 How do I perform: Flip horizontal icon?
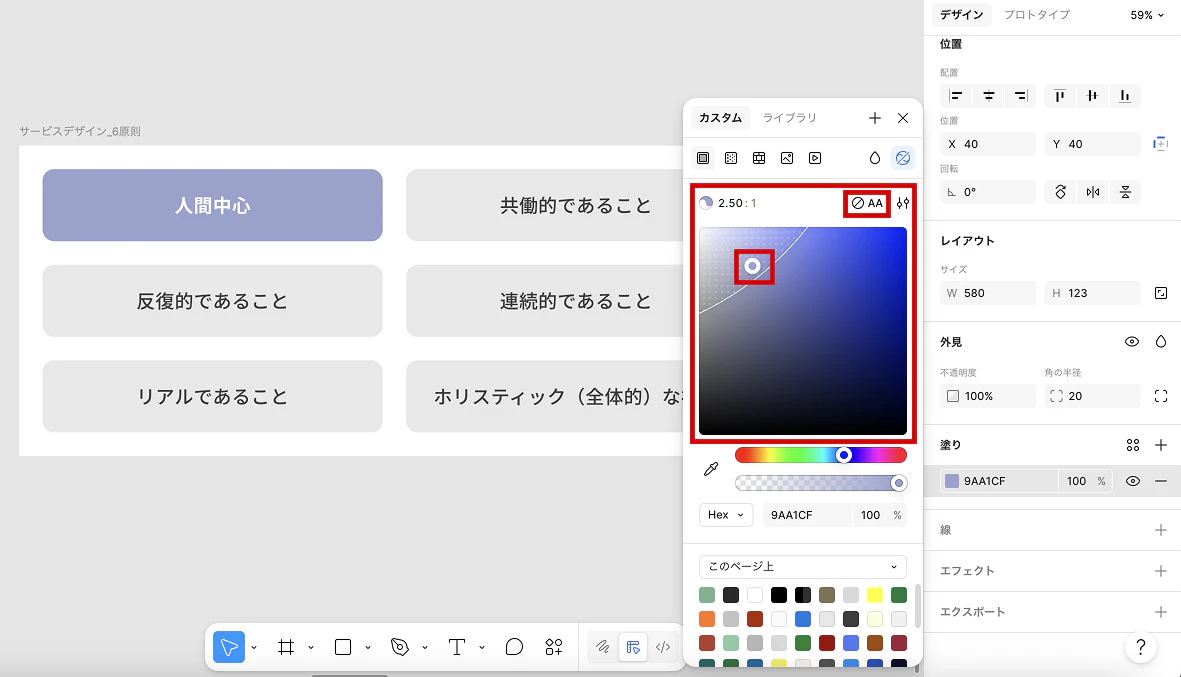[1093, 192]
